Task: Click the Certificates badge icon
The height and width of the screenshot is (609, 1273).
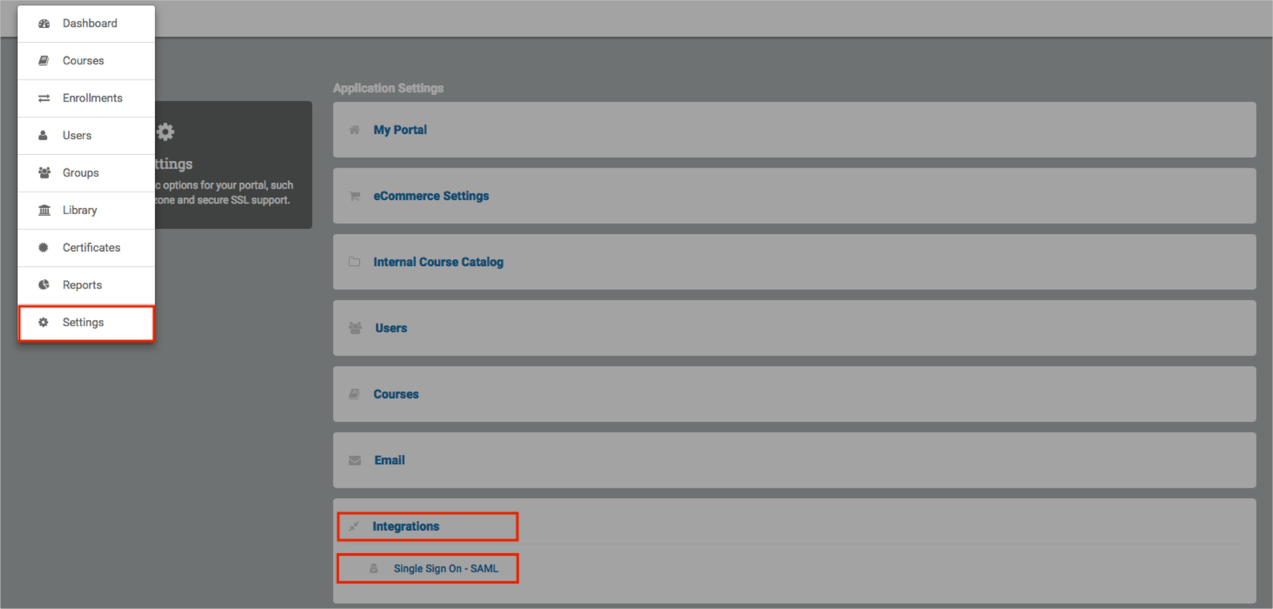Action: click(x=43, y=247)
